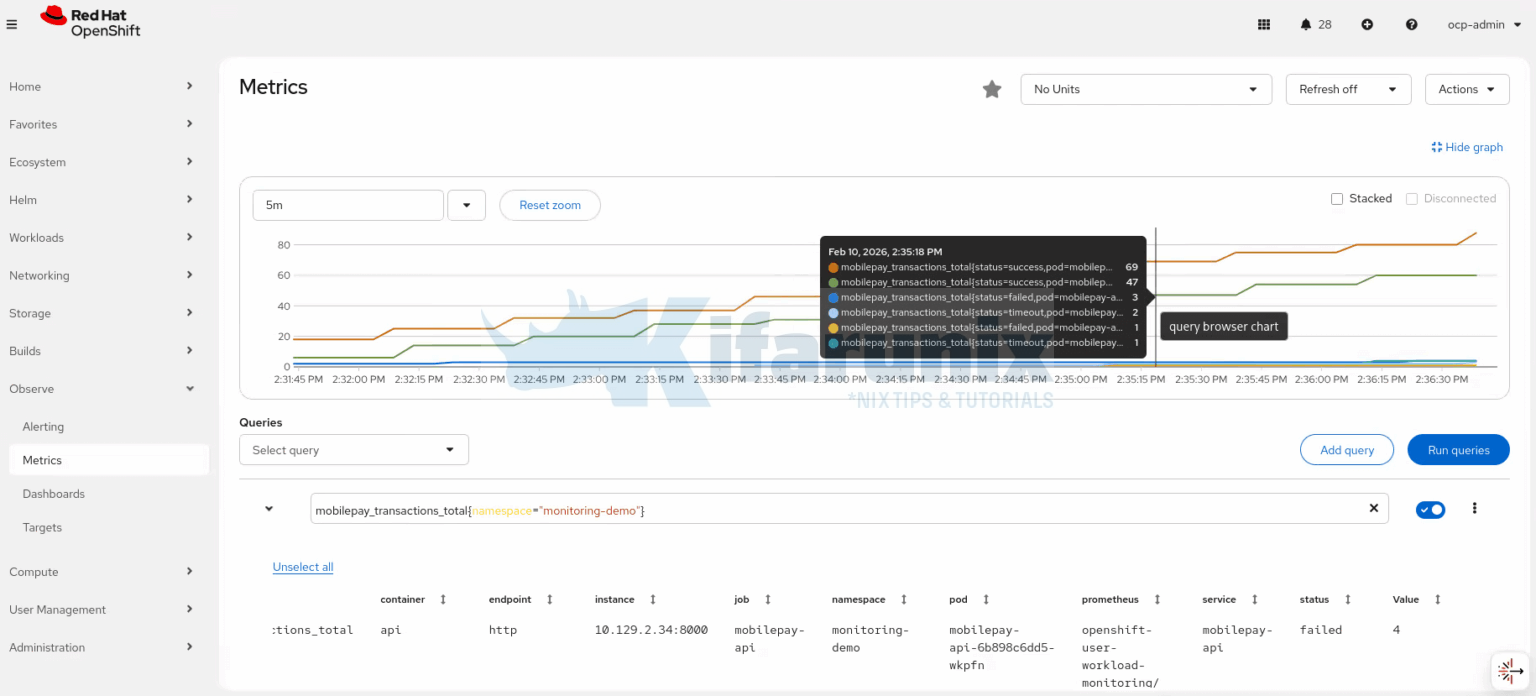Toggle the Disconnected checkbox
The image size is (1536, 696).
click(1412, 198)
